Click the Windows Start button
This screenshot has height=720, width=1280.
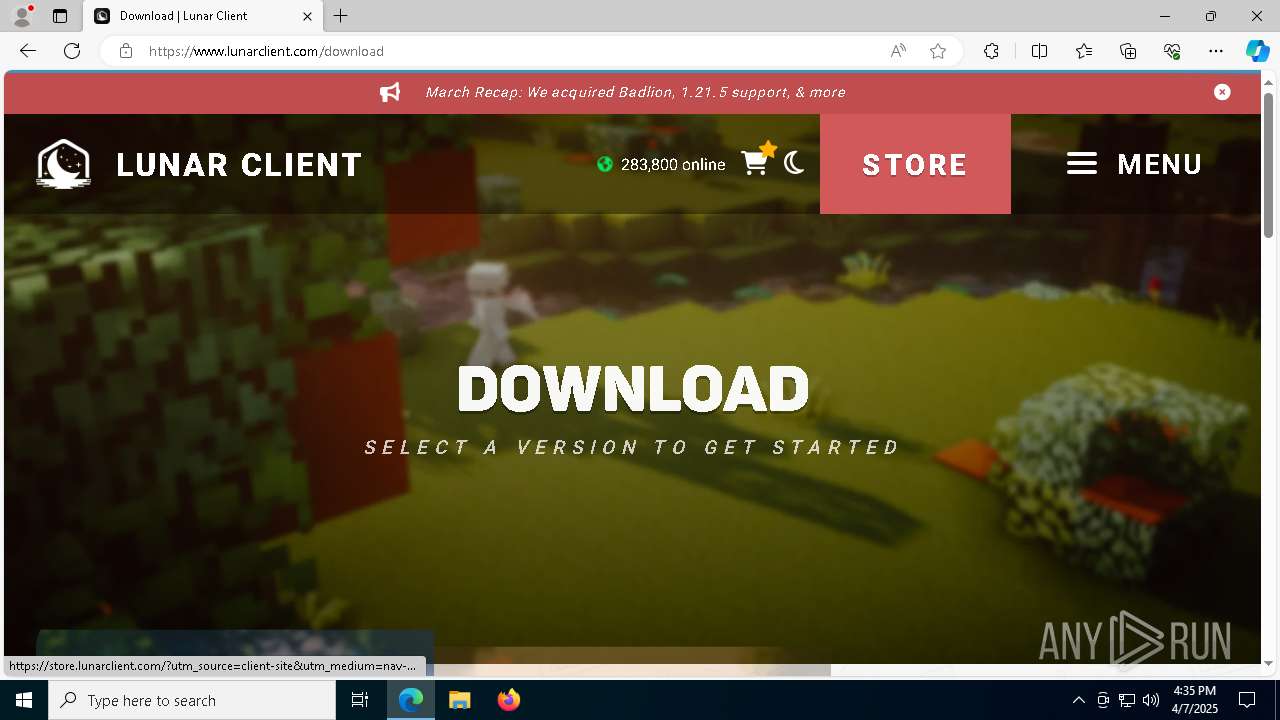coord(24,700)
